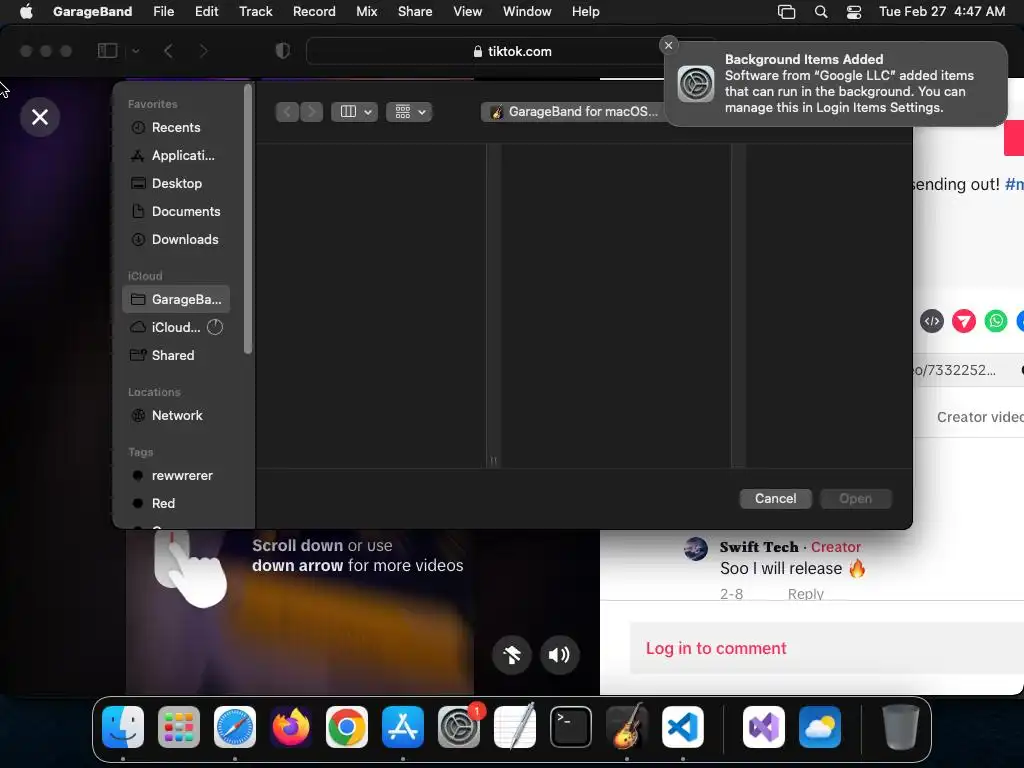
Task: Click the screen mirroring menu bar icon
Action: pos(786,12)
